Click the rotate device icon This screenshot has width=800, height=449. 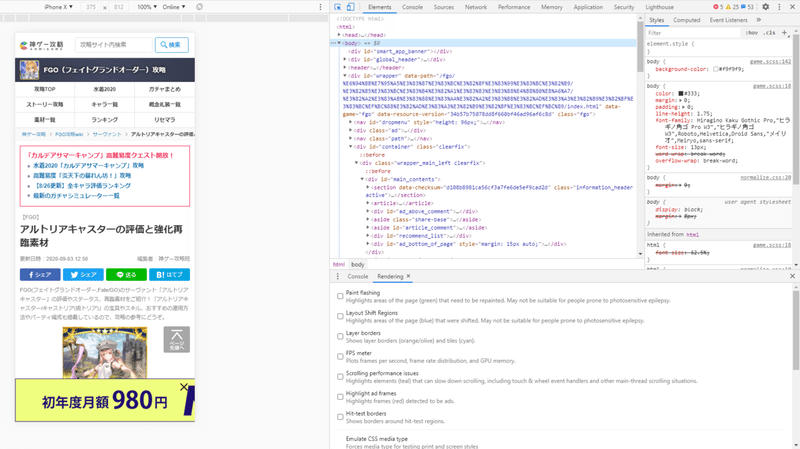click(199, 7)
